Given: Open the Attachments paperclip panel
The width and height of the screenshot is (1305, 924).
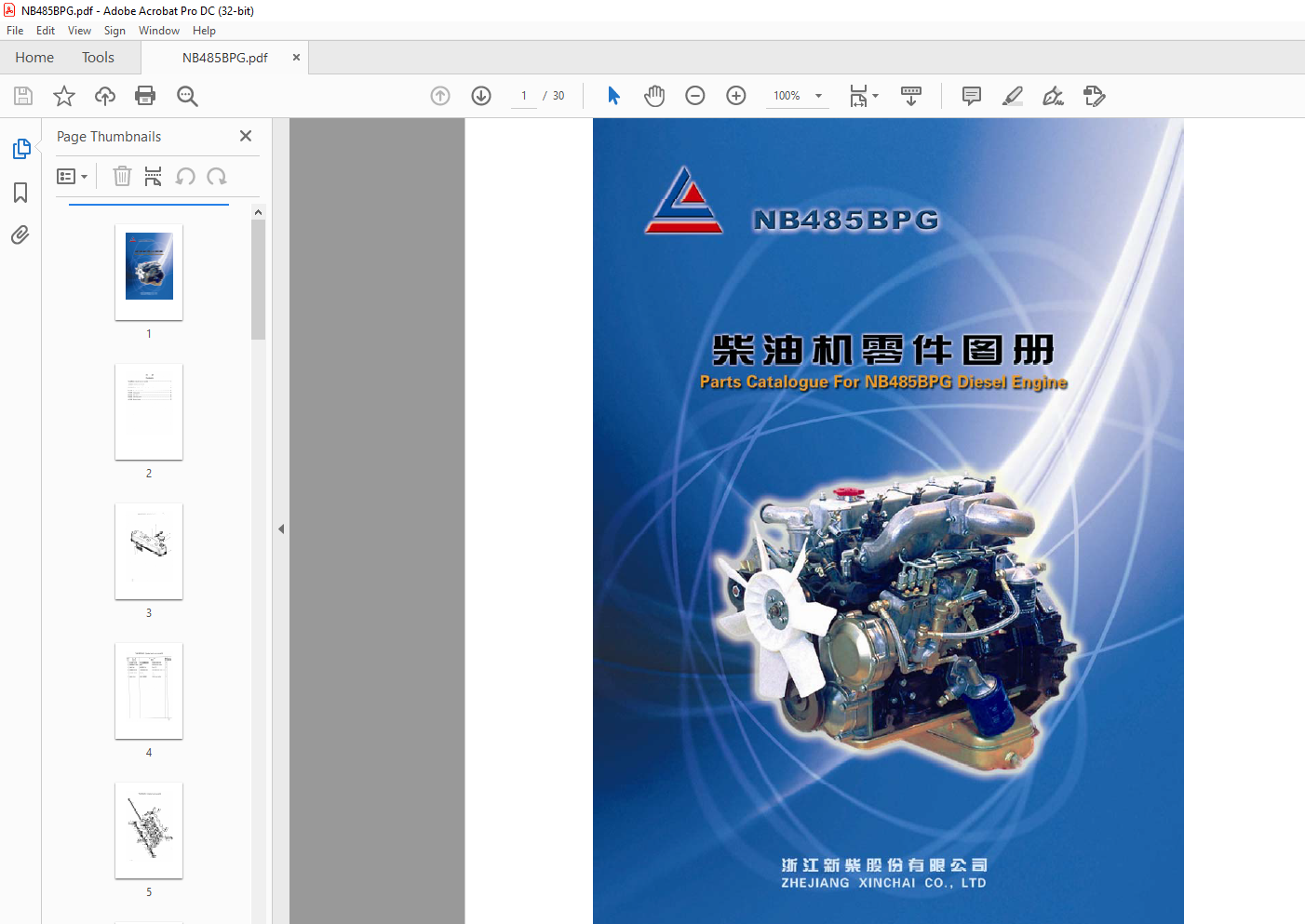Looking at the screenshot, I should pos(20,234).
